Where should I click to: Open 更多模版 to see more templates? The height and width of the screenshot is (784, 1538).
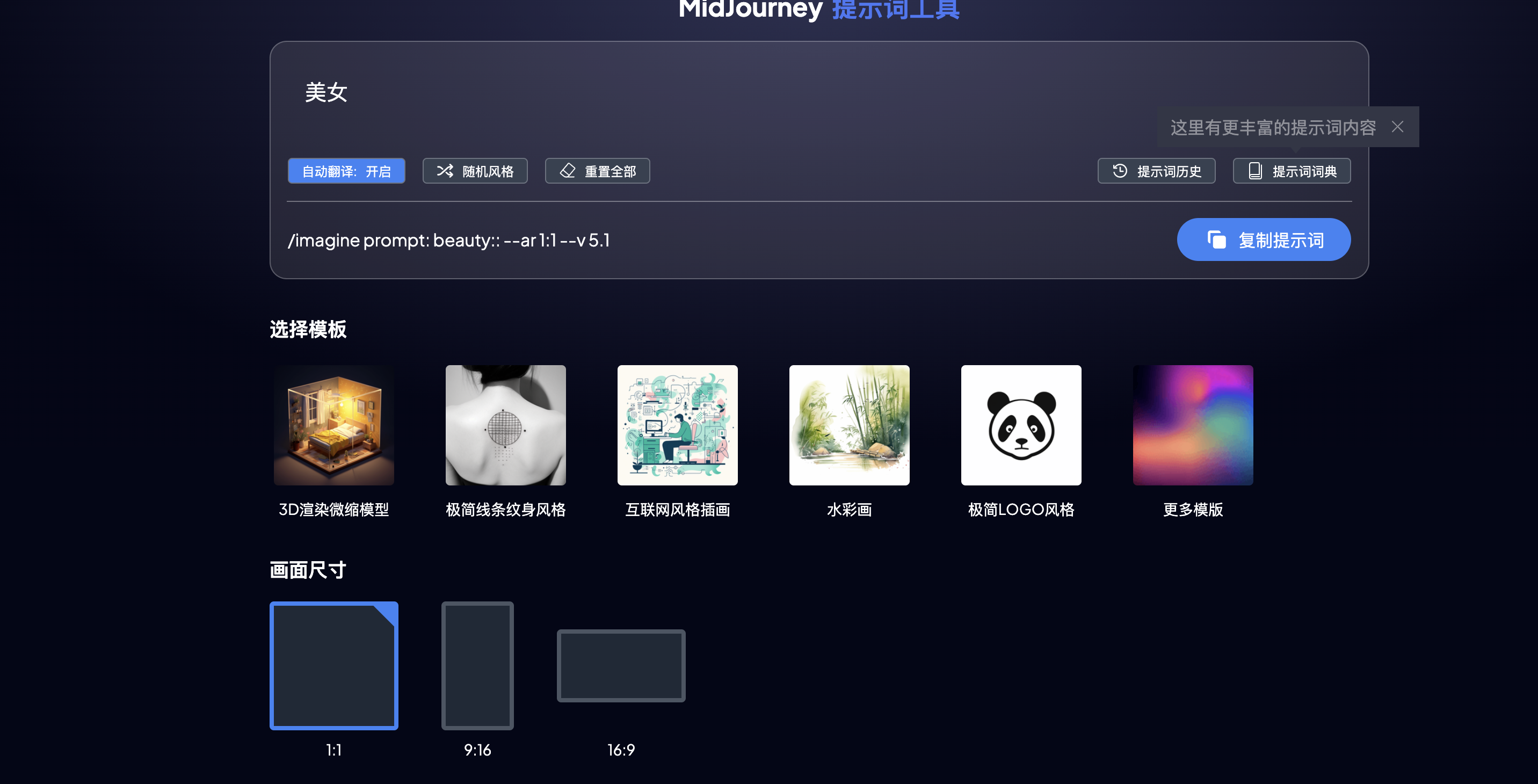pyautogui.click(x=1192, y=425)
